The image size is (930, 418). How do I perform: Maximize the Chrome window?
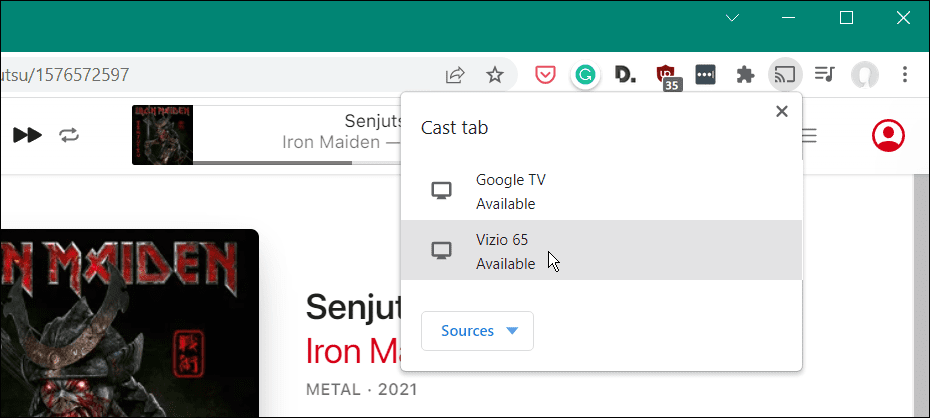coord(846,18)
